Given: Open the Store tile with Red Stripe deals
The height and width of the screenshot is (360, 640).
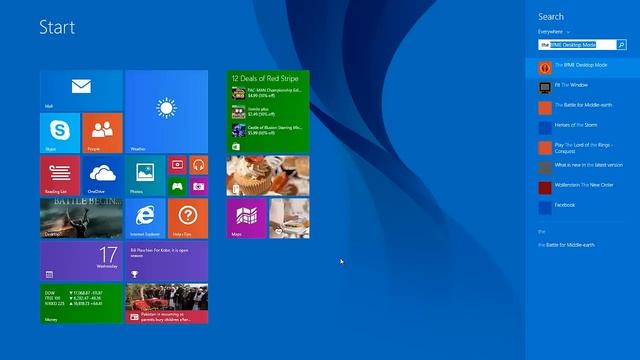Looking at the screenshot, I should (268, 111).
